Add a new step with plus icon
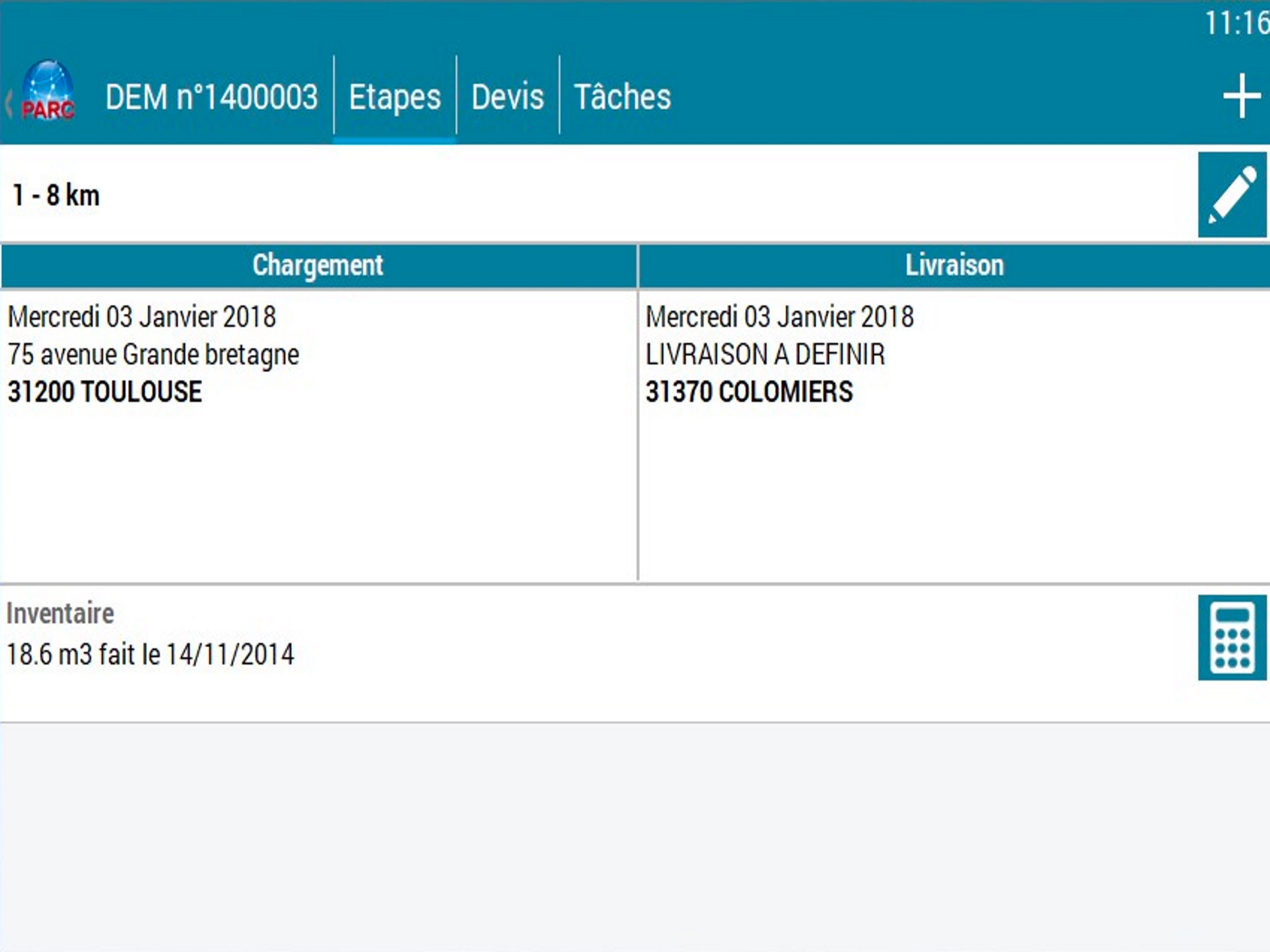The image size is (1270, 952). click(x=1243, y=95)
